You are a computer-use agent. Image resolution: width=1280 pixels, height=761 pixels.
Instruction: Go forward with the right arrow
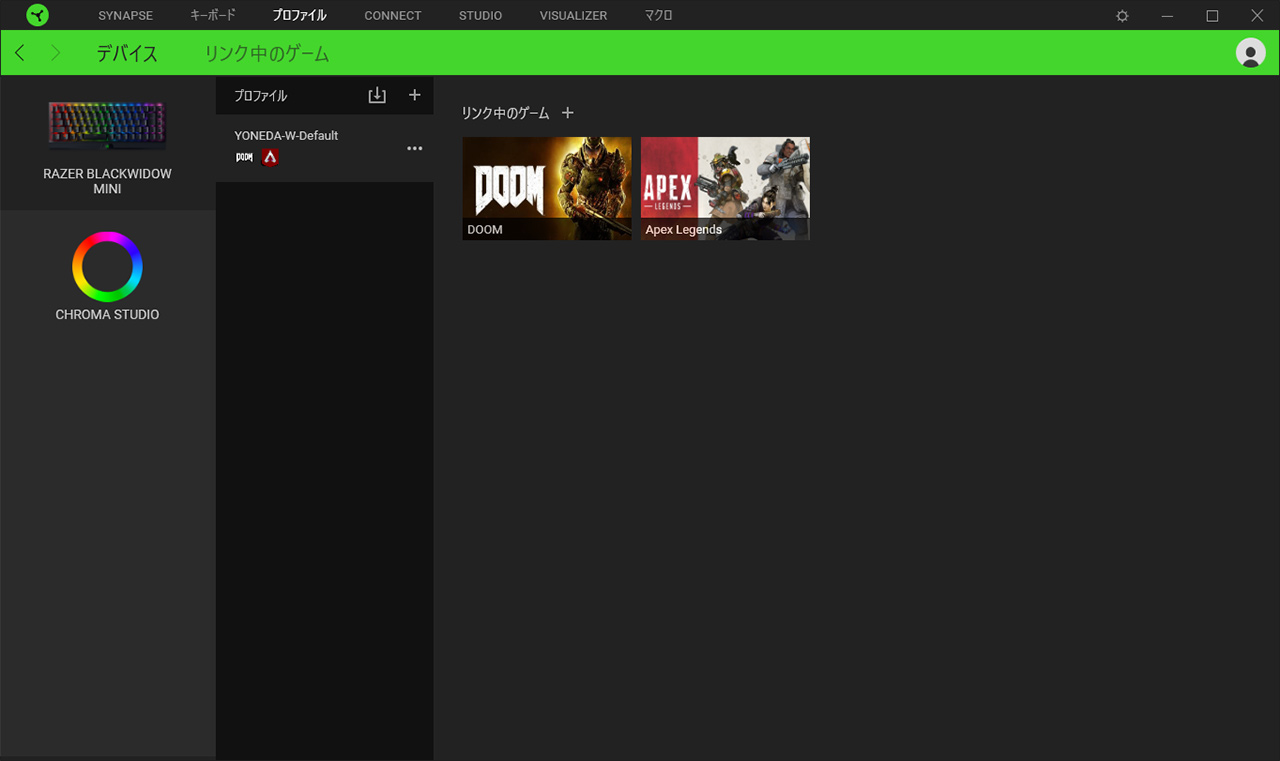click(56, 53)
